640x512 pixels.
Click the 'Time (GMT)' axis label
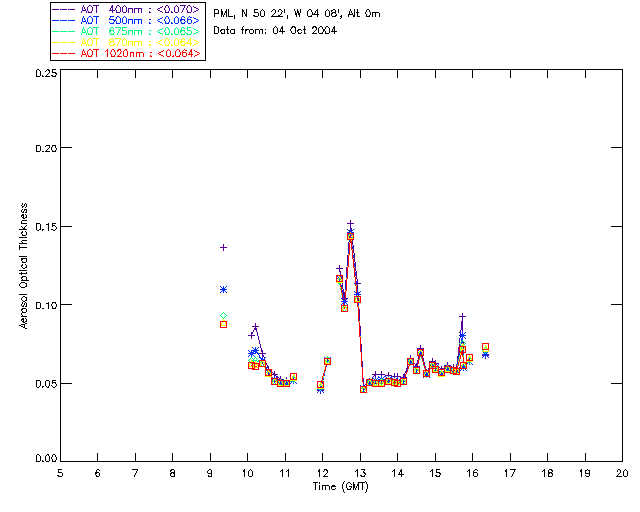pos(340,487)
